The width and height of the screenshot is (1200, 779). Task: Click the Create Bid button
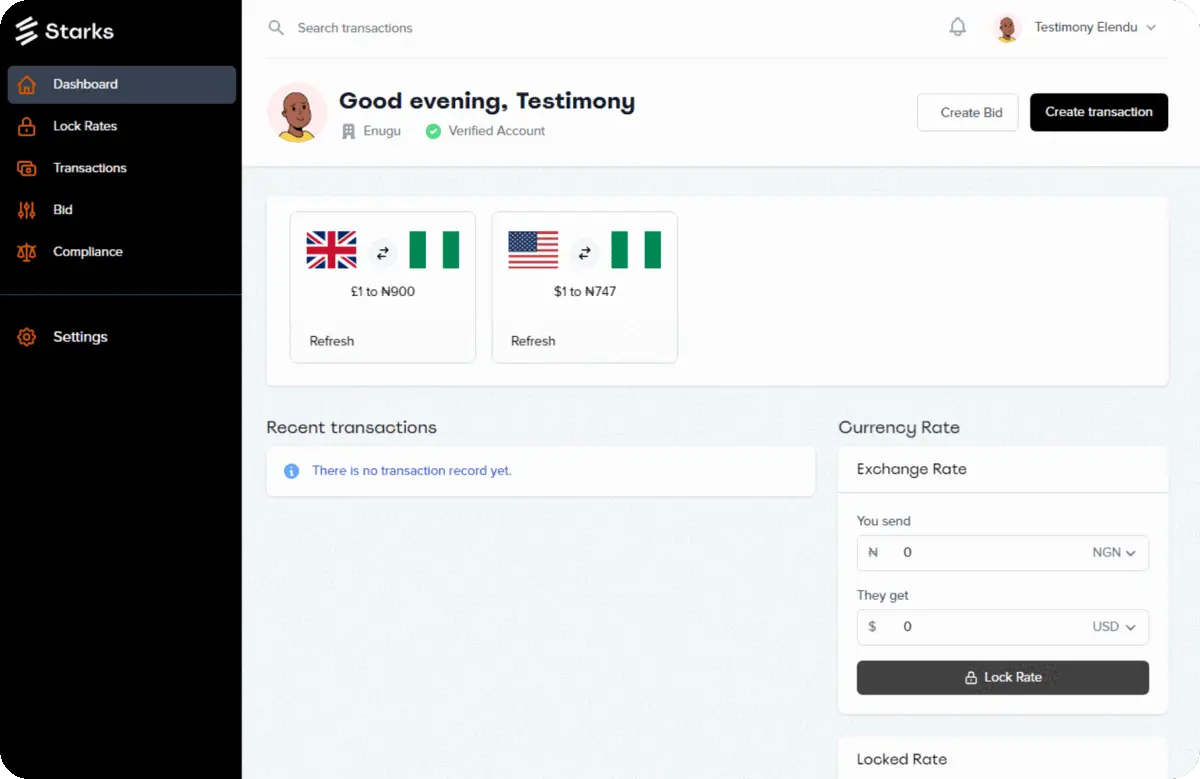[x=967, y=112]
